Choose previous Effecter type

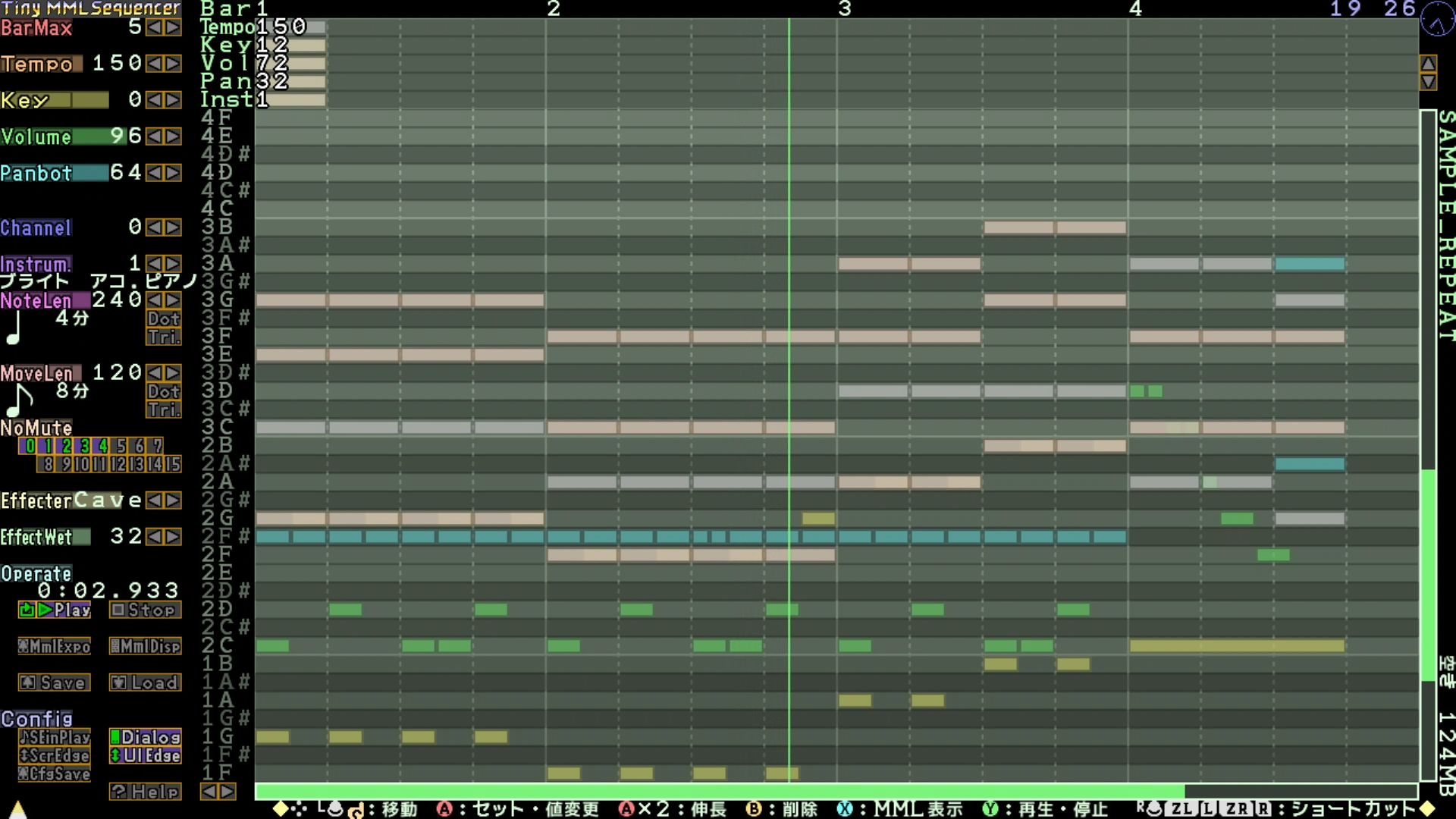click(154, 500)
